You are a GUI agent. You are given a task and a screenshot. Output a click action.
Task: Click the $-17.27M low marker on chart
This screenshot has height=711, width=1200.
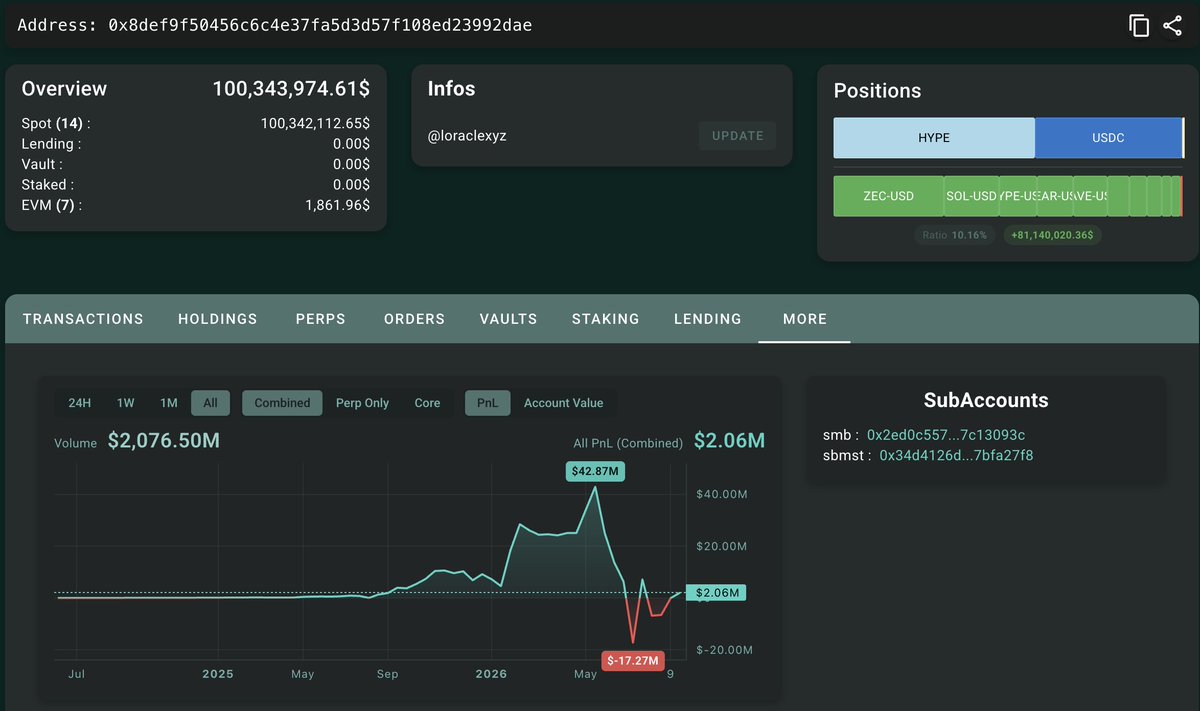click(x=632, y=661)
